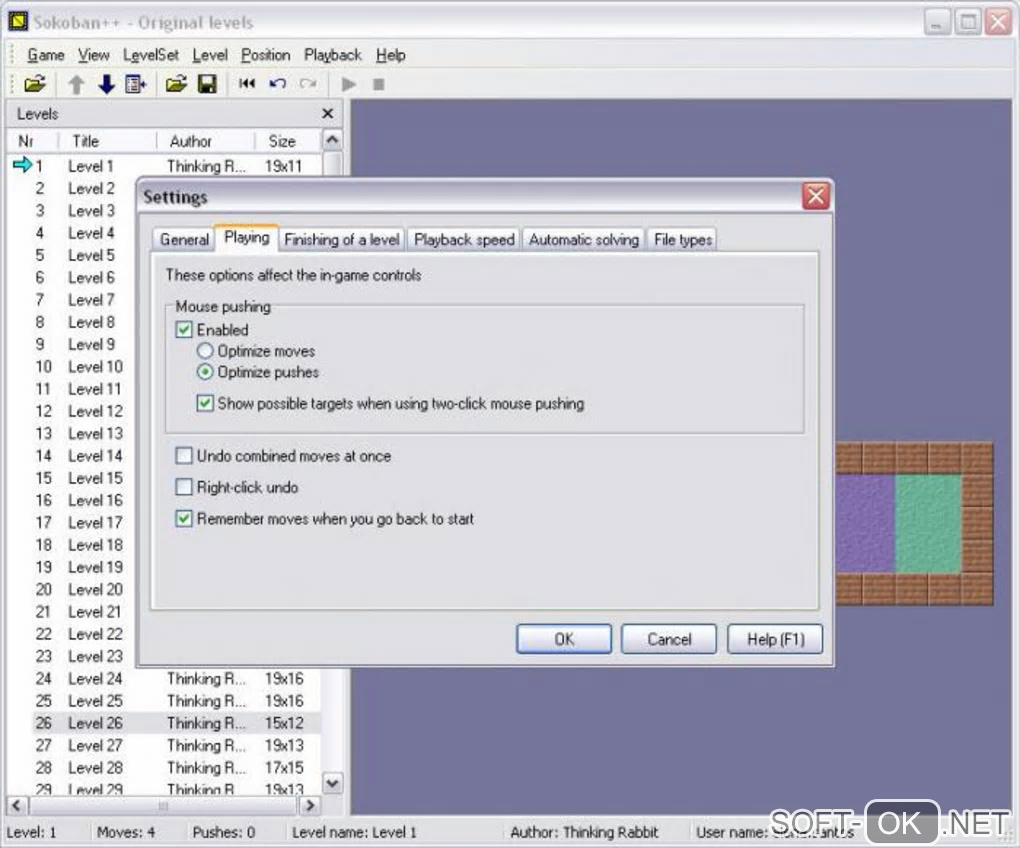Open the Playback menu
This screenshot has width=1020, height=848.
(x=332, y=55)
